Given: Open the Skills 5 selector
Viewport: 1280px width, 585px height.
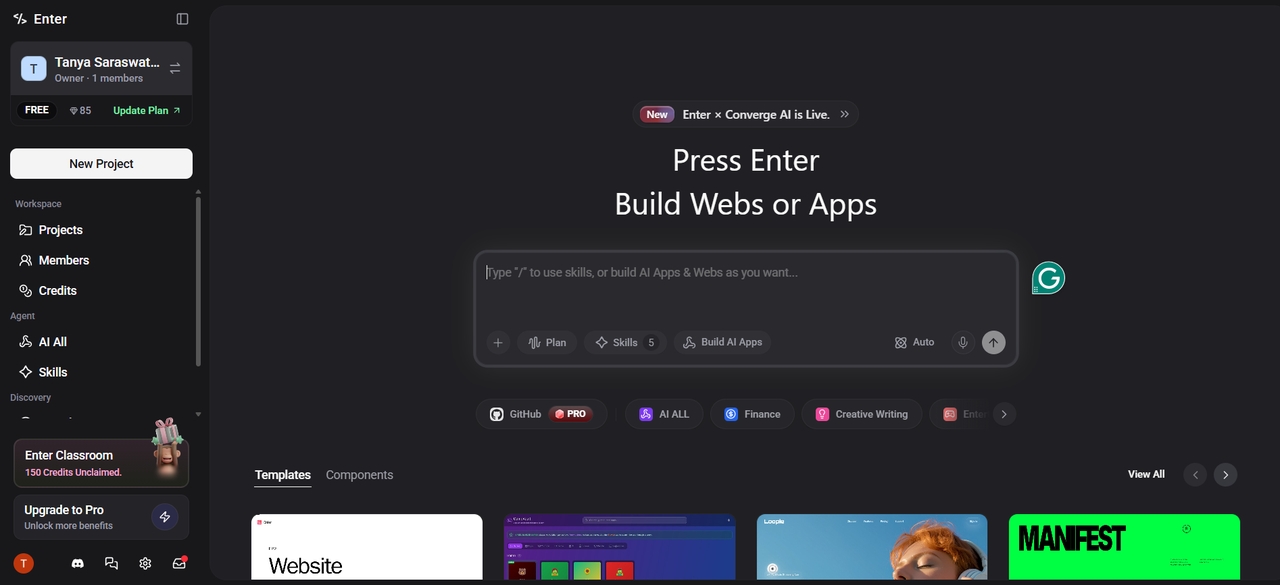Looking at the screenshot, I should pos(625,342).
